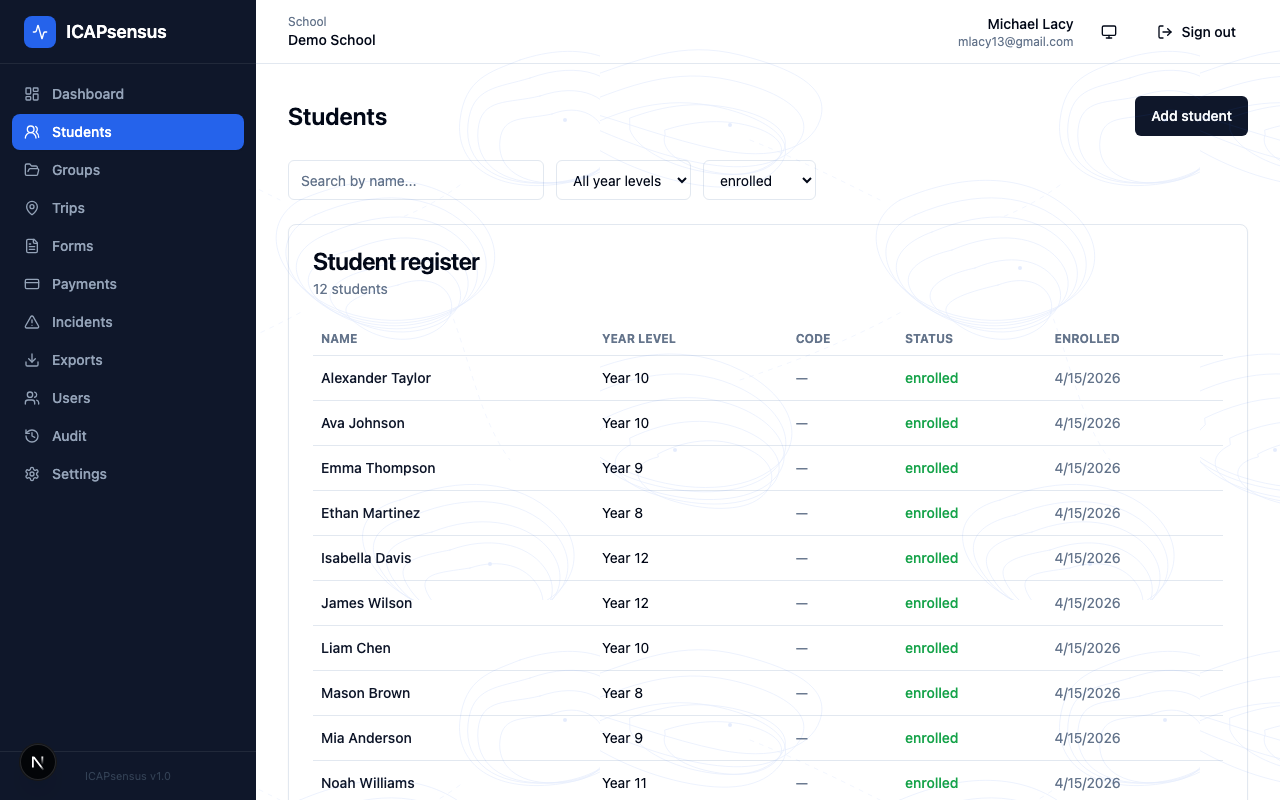The width and height of the screenshot is (1280, 800).
Task: Click the Dashboard grid icon in sidebar
Action: tap(32, 93)
